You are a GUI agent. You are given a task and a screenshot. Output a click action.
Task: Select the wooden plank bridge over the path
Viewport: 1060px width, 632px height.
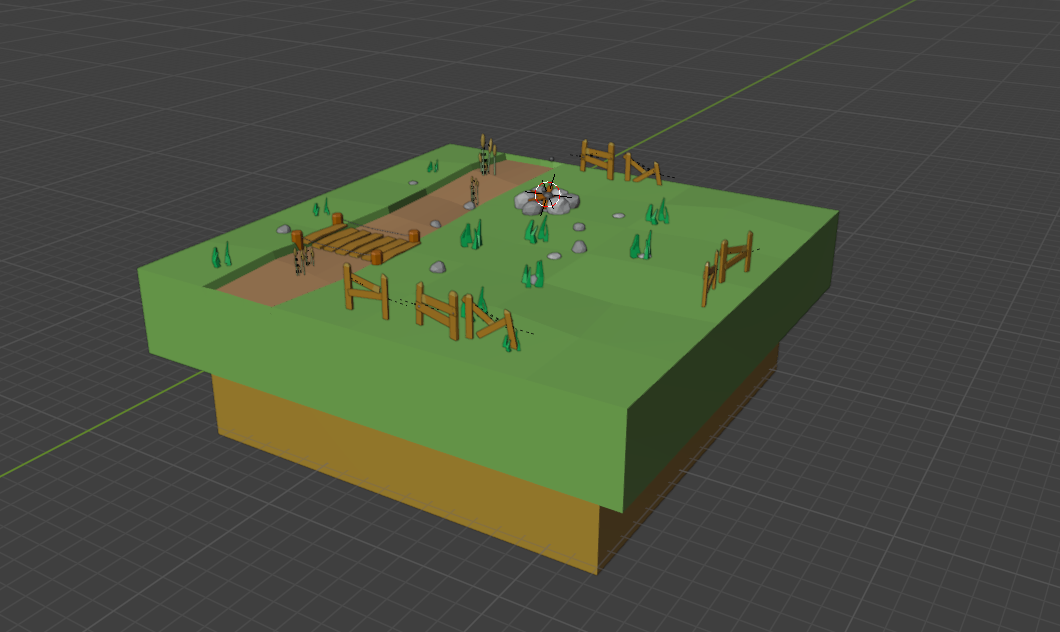(356, 240)
